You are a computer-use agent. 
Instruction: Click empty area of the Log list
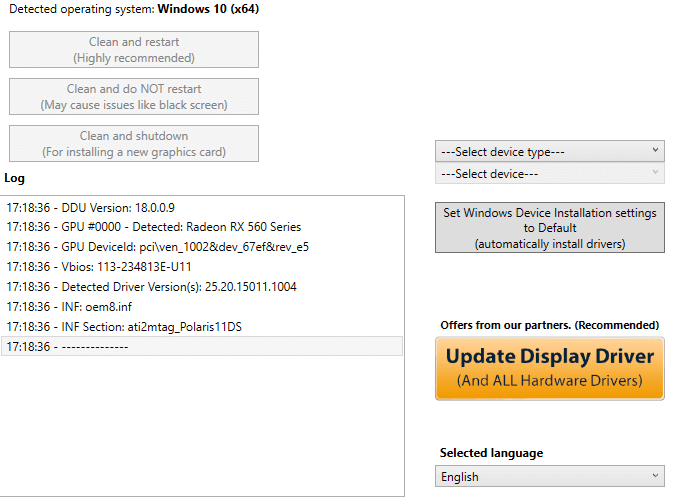pyautogui.click(x=202, y=425)
